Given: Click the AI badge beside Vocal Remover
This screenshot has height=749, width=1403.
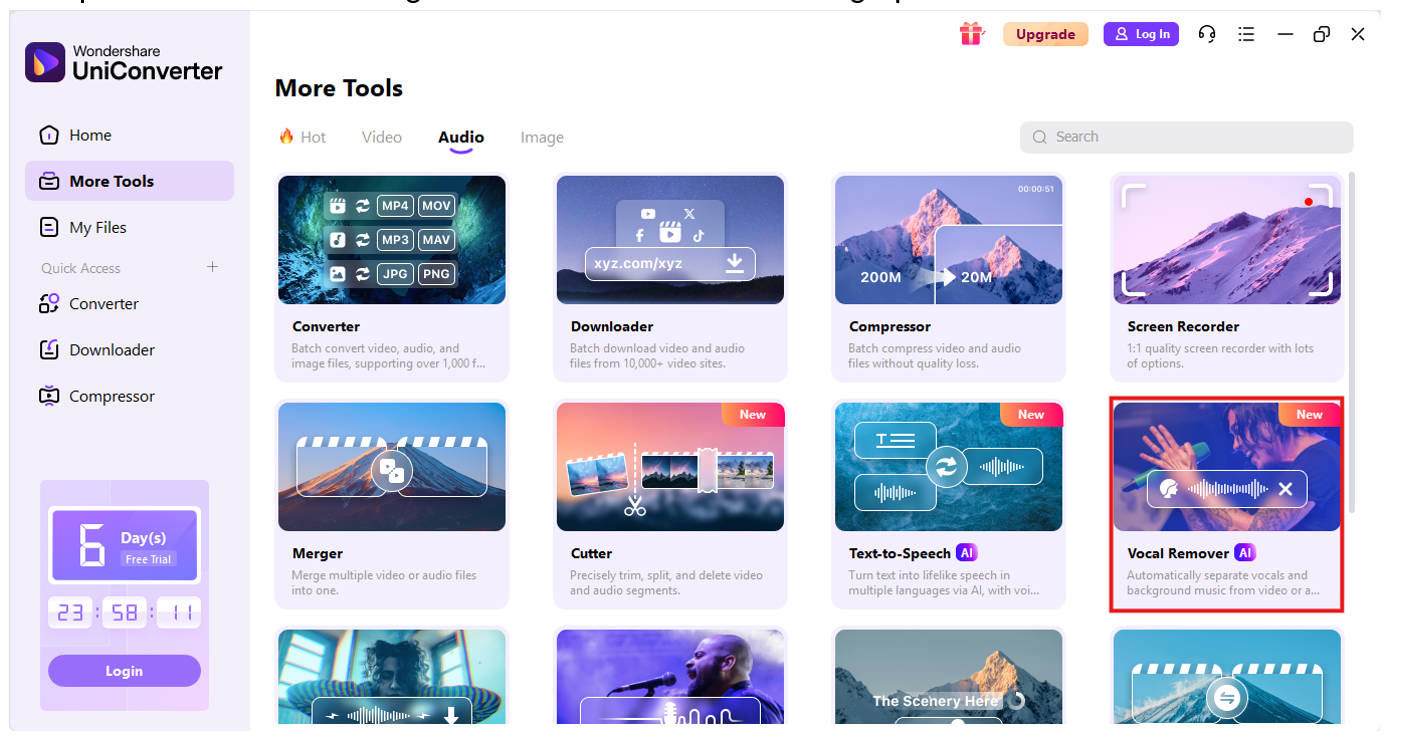Looking at the screenshot, I should coord(1244,552).
